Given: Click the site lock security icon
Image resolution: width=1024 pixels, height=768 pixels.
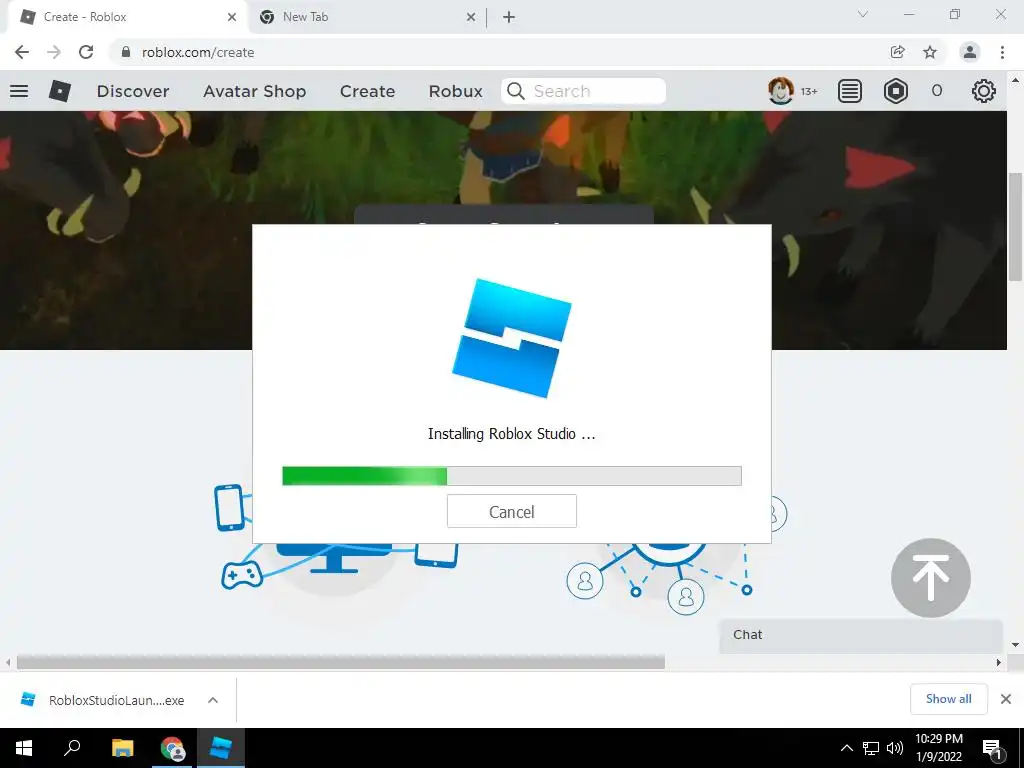Looking at the screenshot, I should (126, 52).
